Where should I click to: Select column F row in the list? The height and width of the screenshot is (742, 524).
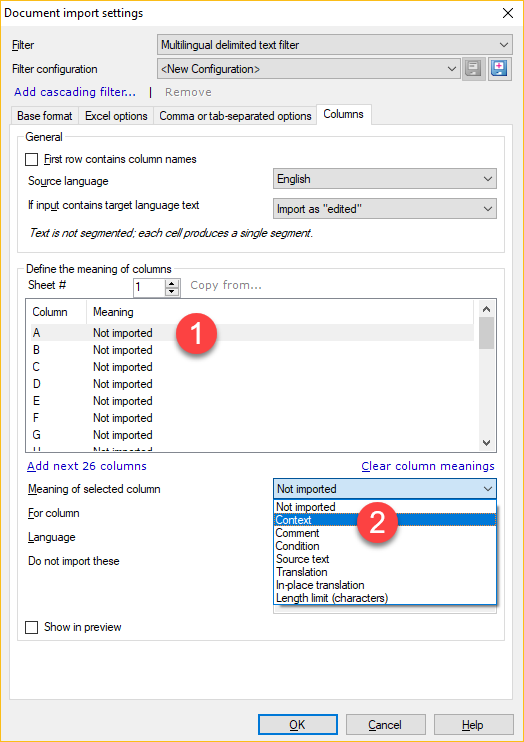coord(252,418)
